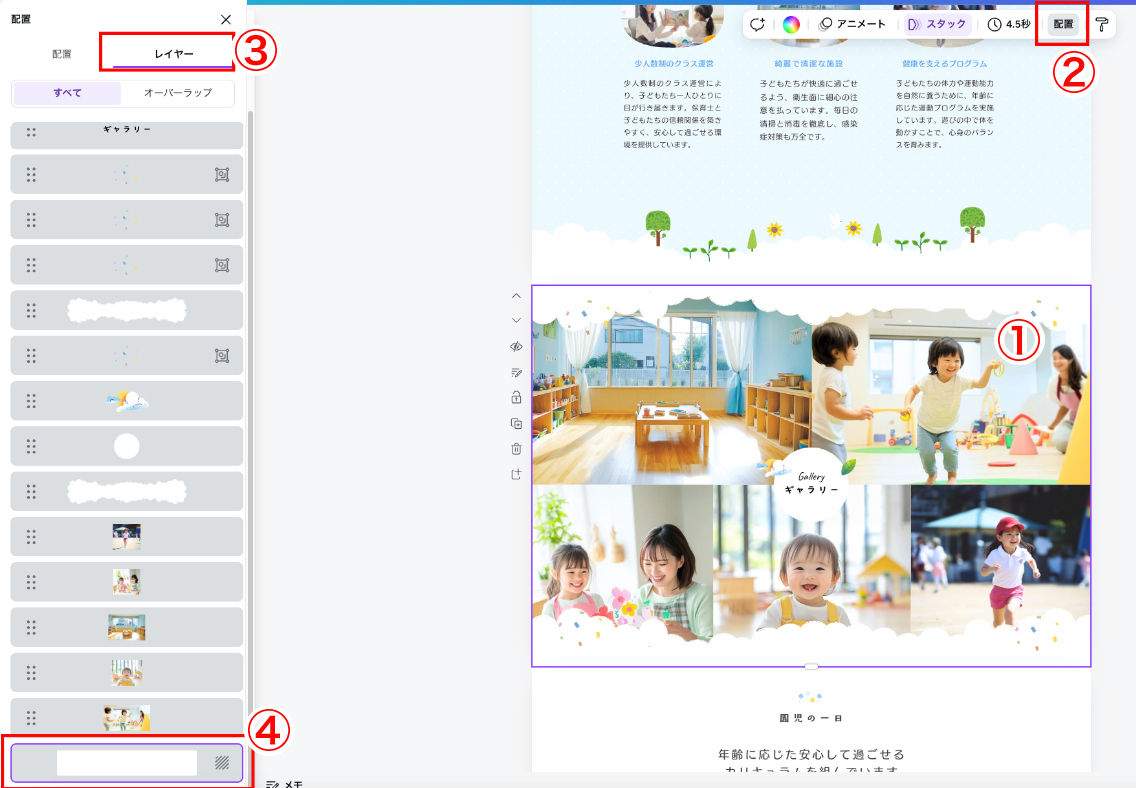Screen dimensions: 1136x788
Task: Click the page bottom handle
Action: pyautogui.click(x=811, y=666)
